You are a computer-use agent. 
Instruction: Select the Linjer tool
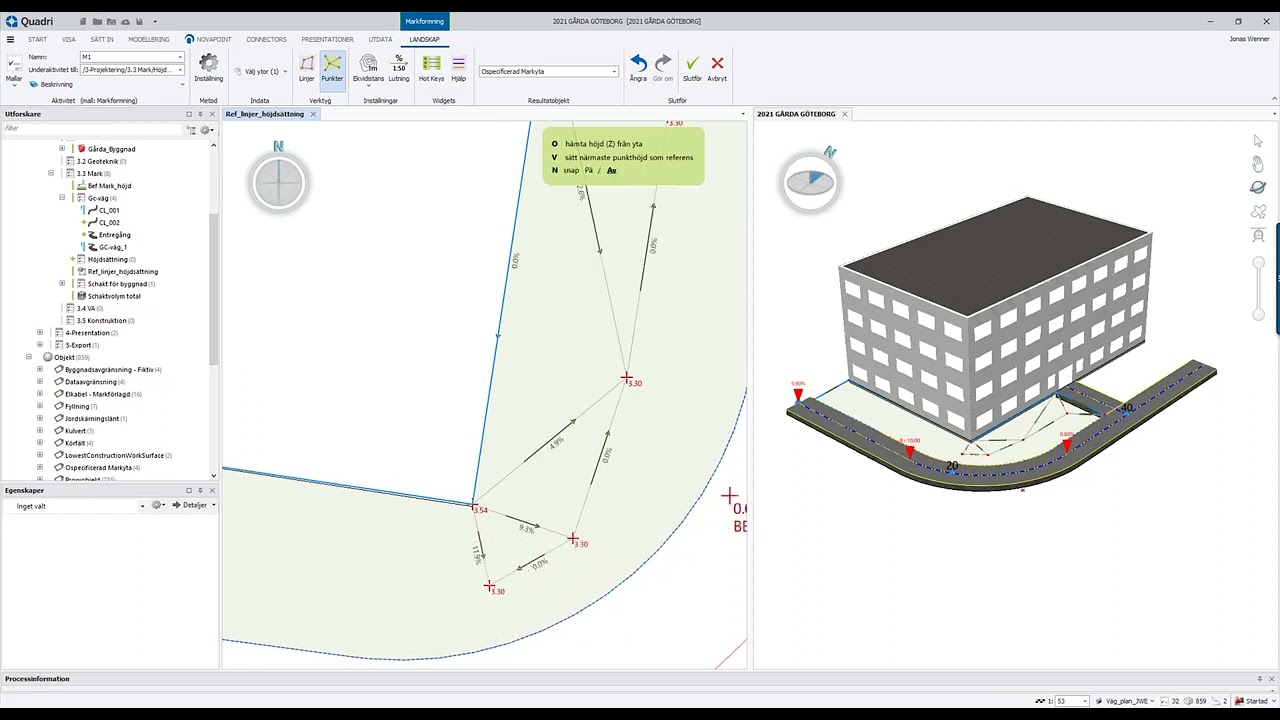click(x=307, y=68)
